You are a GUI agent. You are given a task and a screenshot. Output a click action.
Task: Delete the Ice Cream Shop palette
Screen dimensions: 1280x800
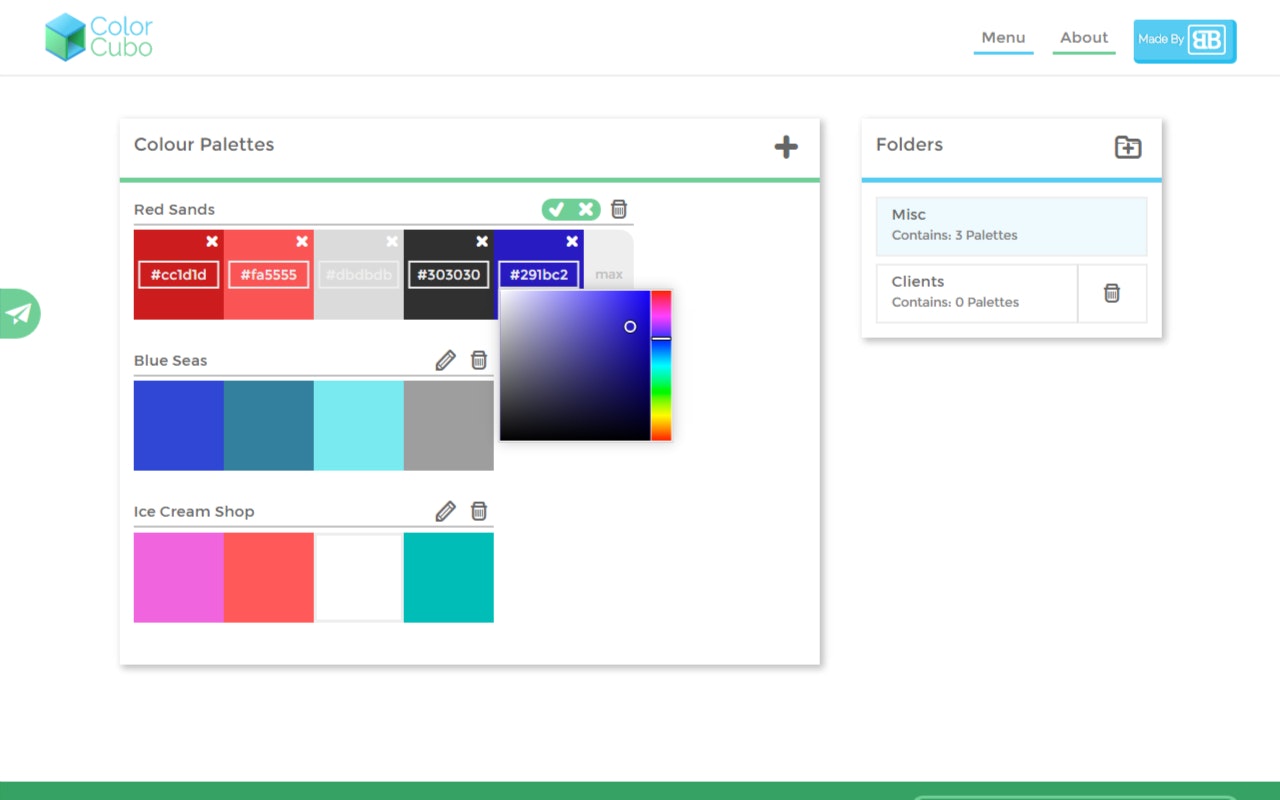tap(479, 510)
